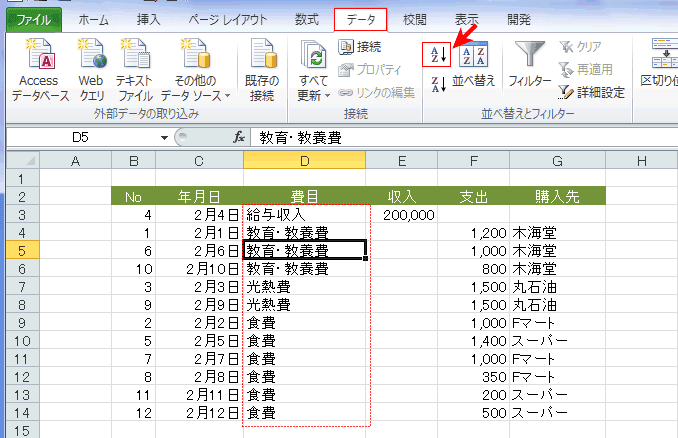Select the Data (データ) tab

coord(361,20)
